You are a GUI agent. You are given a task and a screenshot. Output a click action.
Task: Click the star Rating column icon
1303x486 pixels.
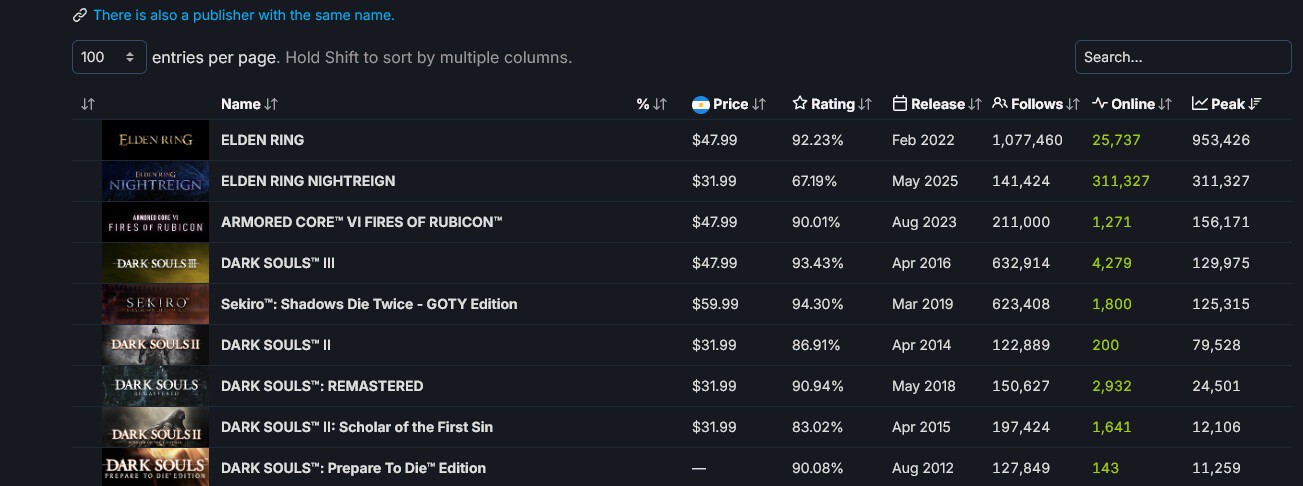tap(800, 104)
